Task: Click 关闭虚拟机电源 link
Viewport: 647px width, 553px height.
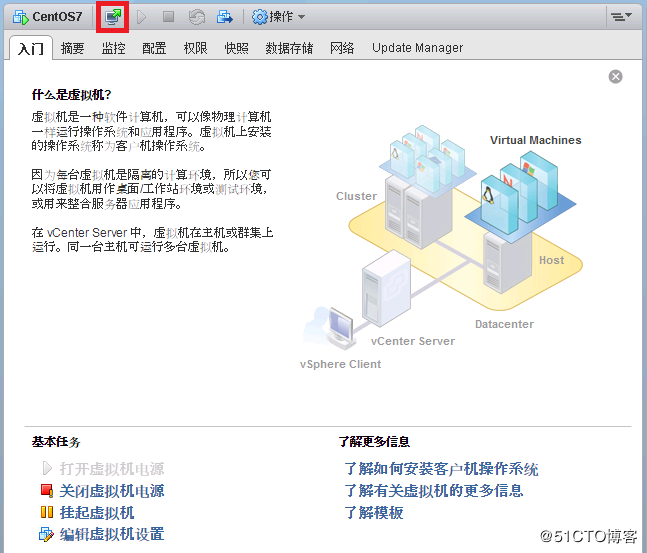Action: 111,491
